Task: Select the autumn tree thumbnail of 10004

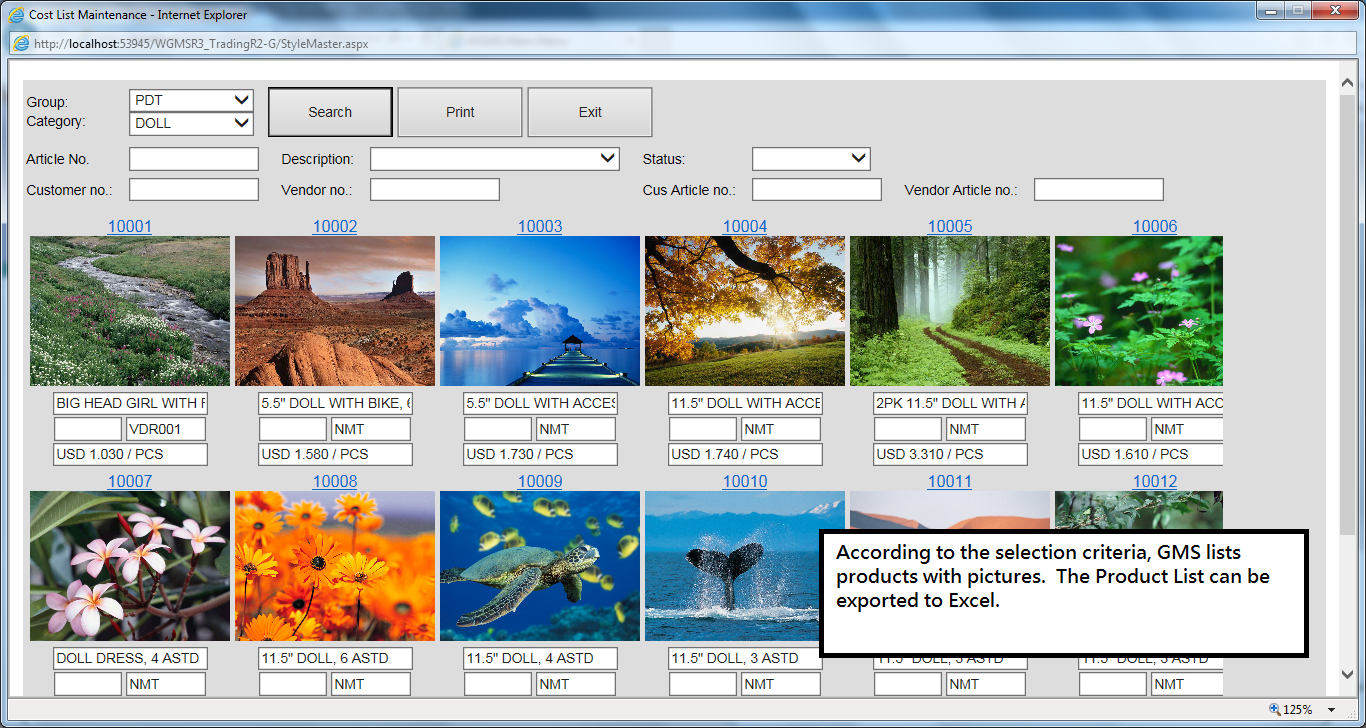Action: [x=745, y=311]
